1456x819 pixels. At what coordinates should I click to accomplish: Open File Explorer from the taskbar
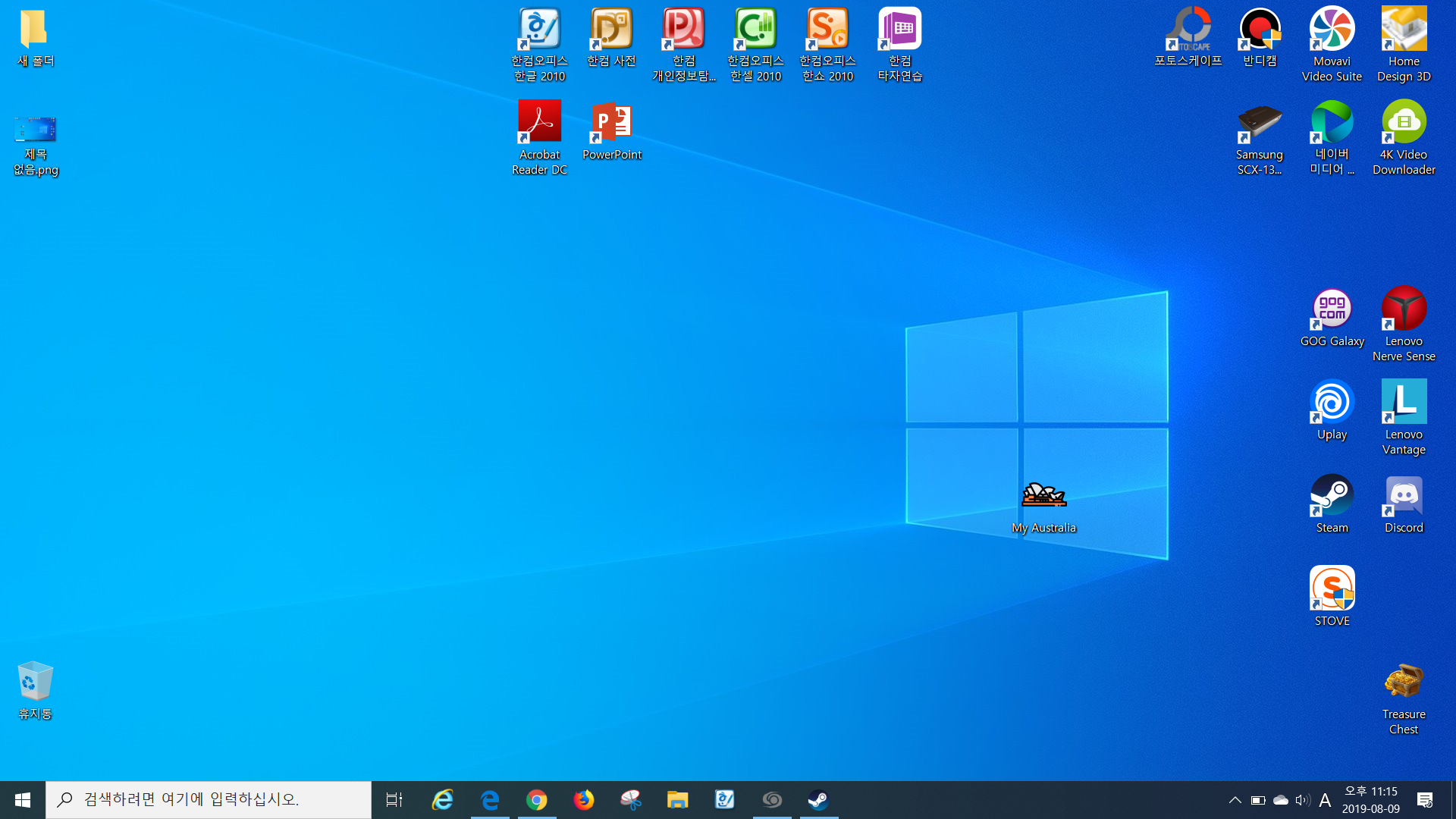tap(677, 800)
